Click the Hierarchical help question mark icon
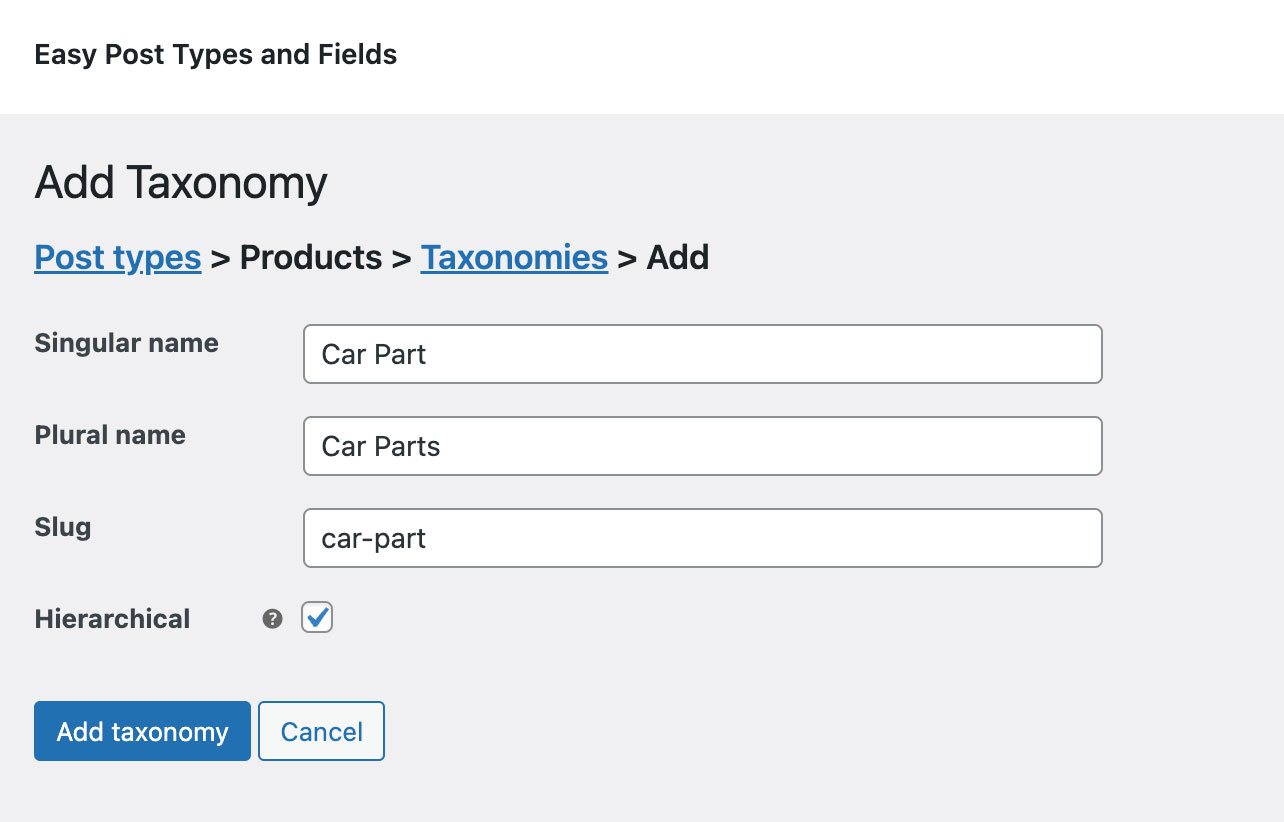Image resolution: width=1284 pixels, height=822 pixels. click(272, 618)
